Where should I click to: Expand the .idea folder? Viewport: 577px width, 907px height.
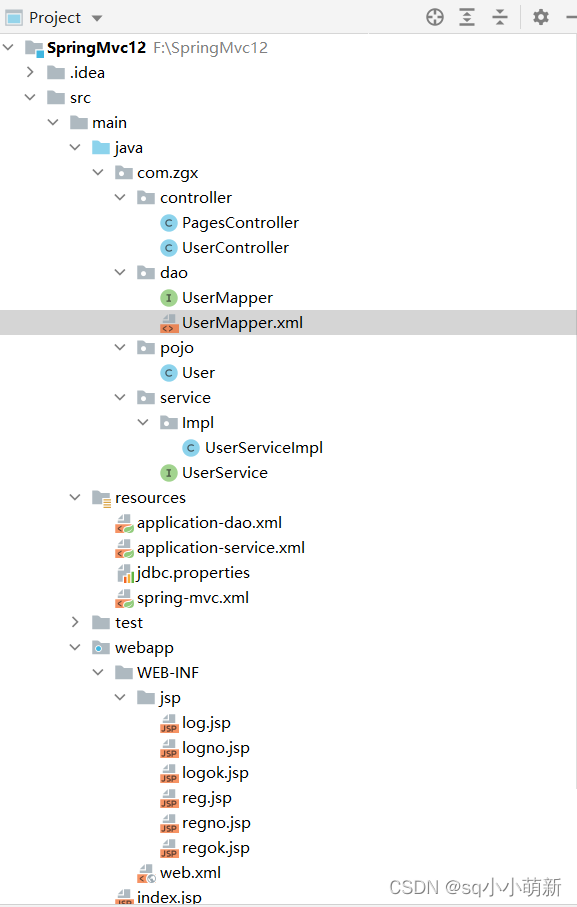(30, 72)
